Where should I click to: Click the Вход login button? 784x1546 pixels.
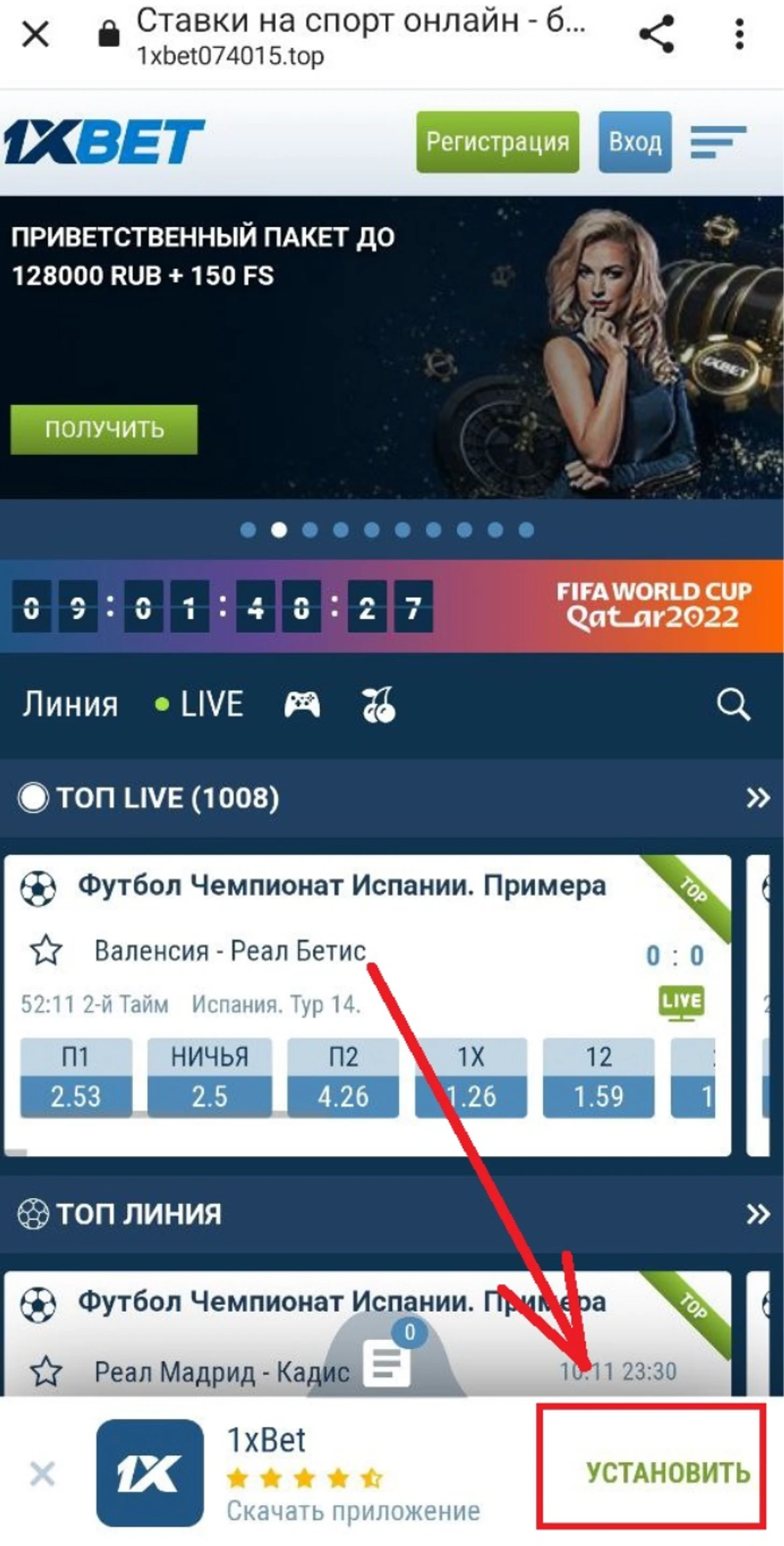(635, 142)
